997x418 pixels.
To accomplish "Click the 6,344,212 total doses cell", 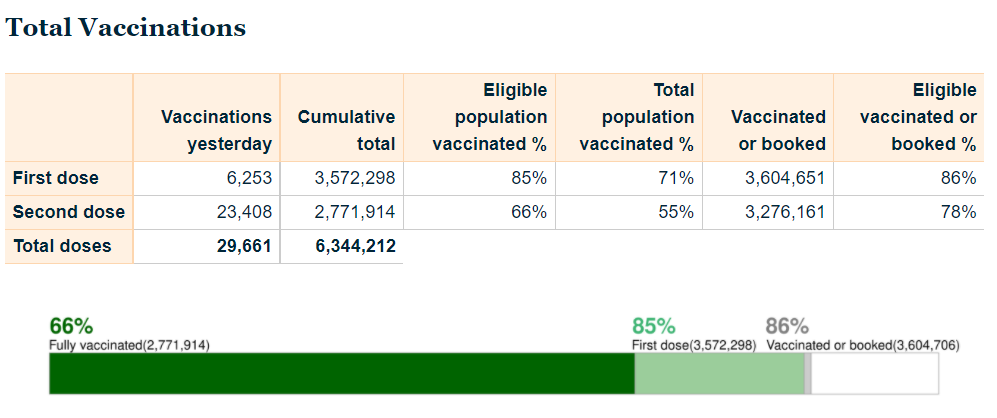I will click(x=354, y=246).
